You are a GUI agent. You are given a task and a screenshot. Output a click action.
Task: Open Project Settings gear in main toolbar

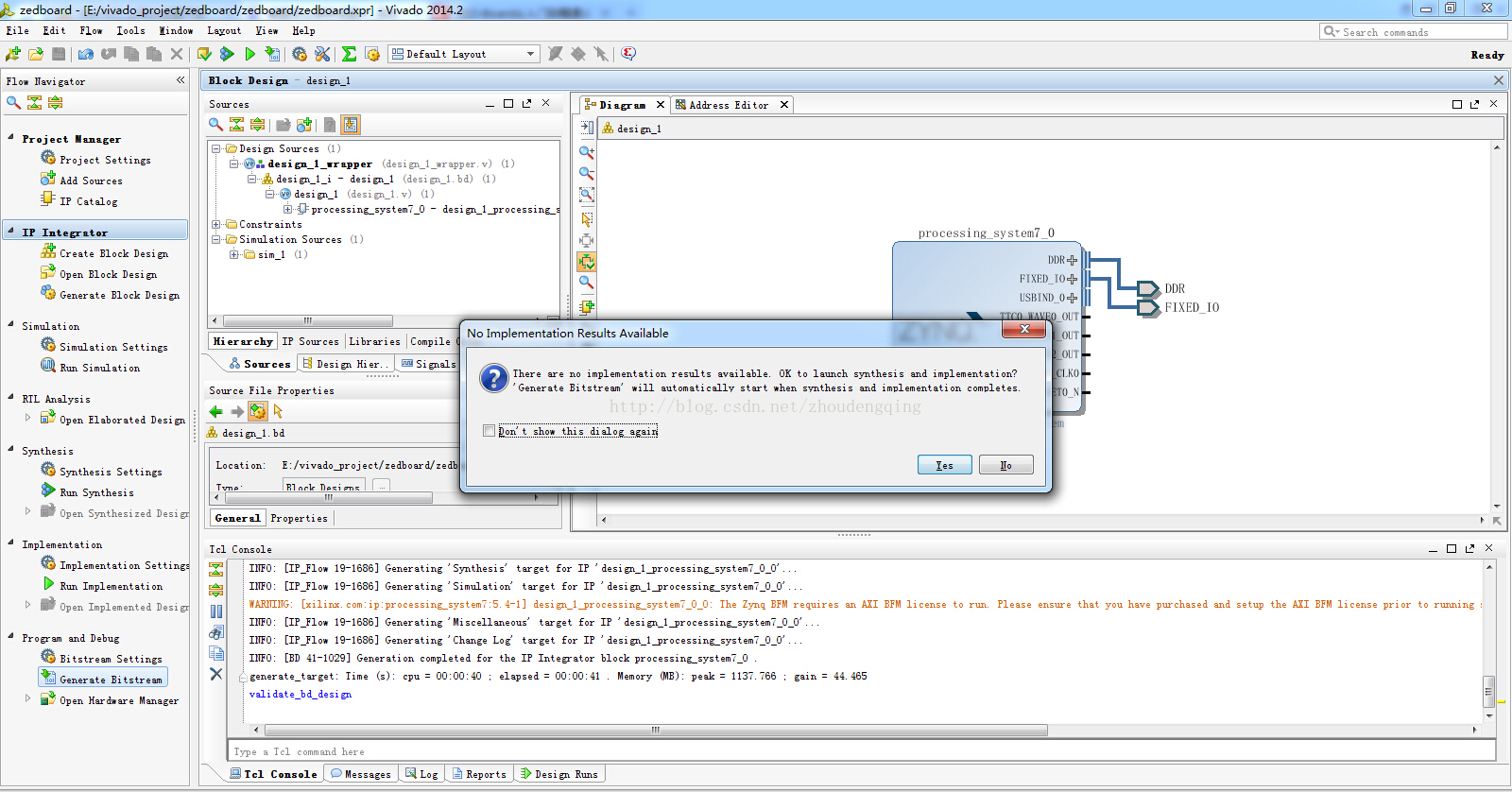click(x=300, y=54)
